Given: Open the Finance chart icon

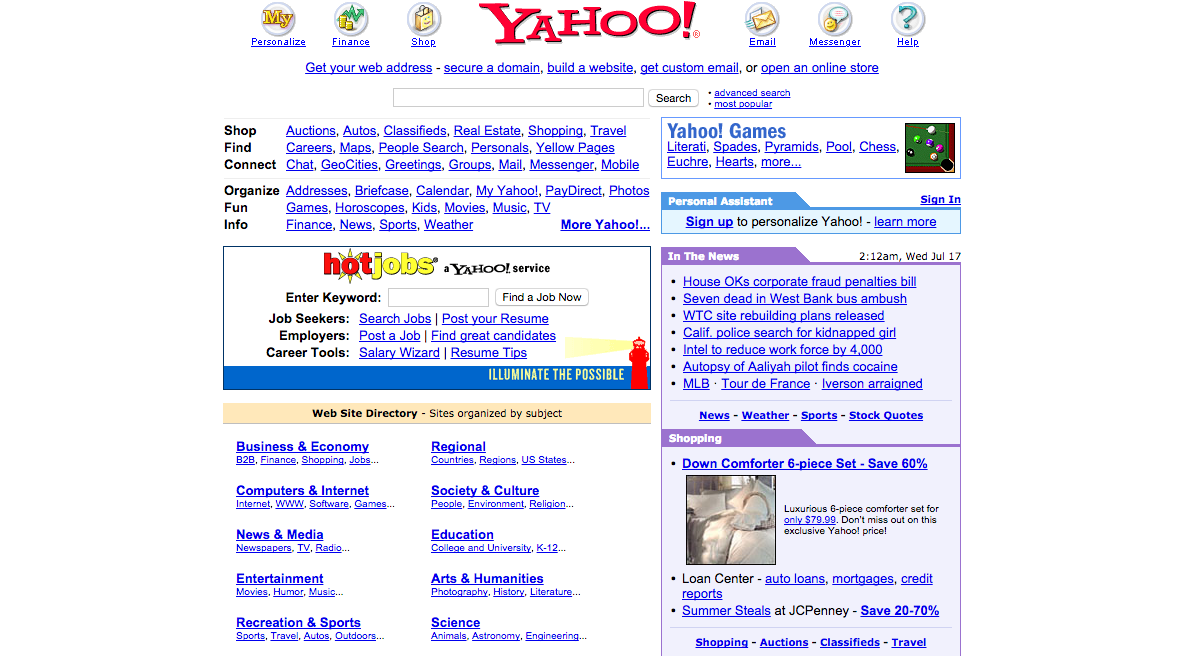Looking at the screenshot, I should click(x=351, y=19).
